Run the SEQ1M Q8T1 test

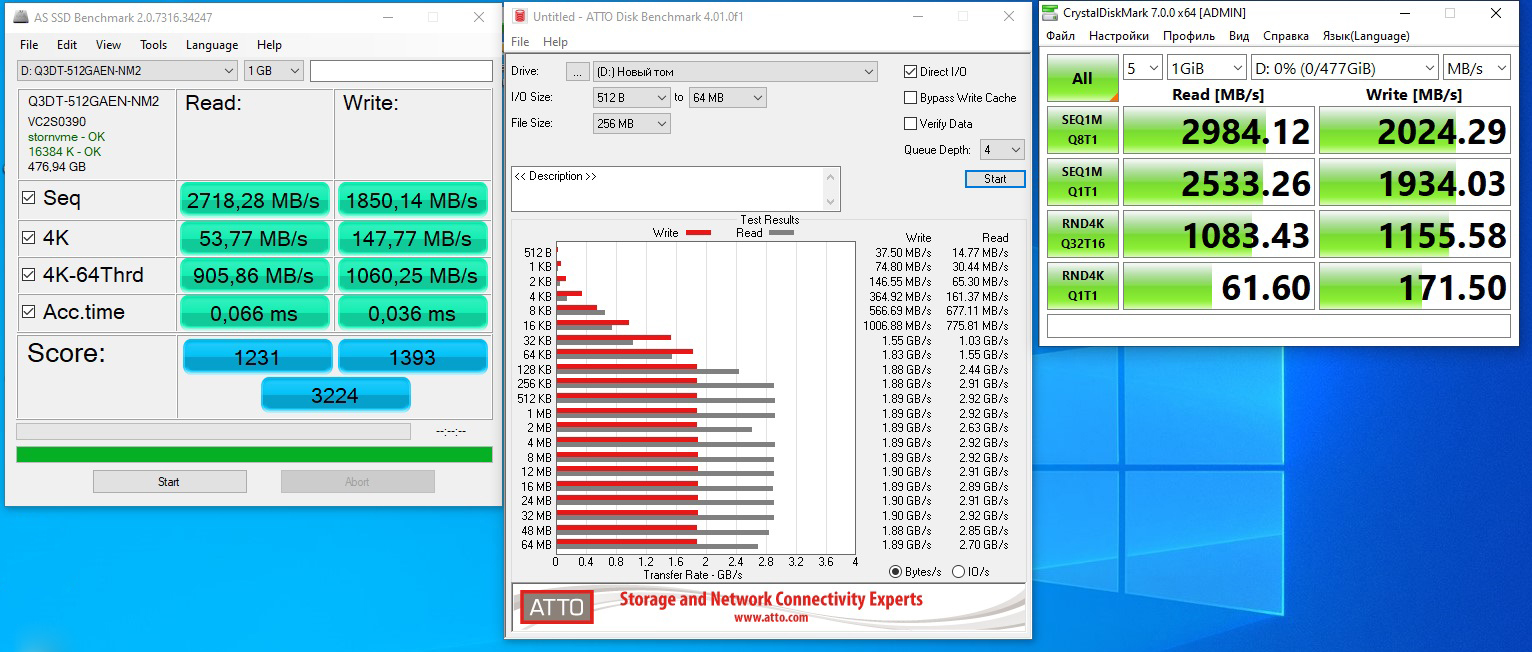coord(1082,130)
